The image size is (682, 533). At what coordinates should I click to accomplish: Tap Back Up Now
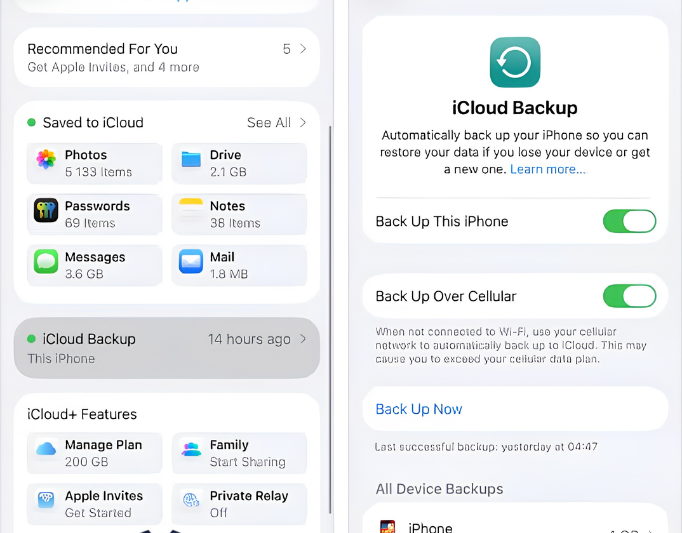click(x=419, y=409)
